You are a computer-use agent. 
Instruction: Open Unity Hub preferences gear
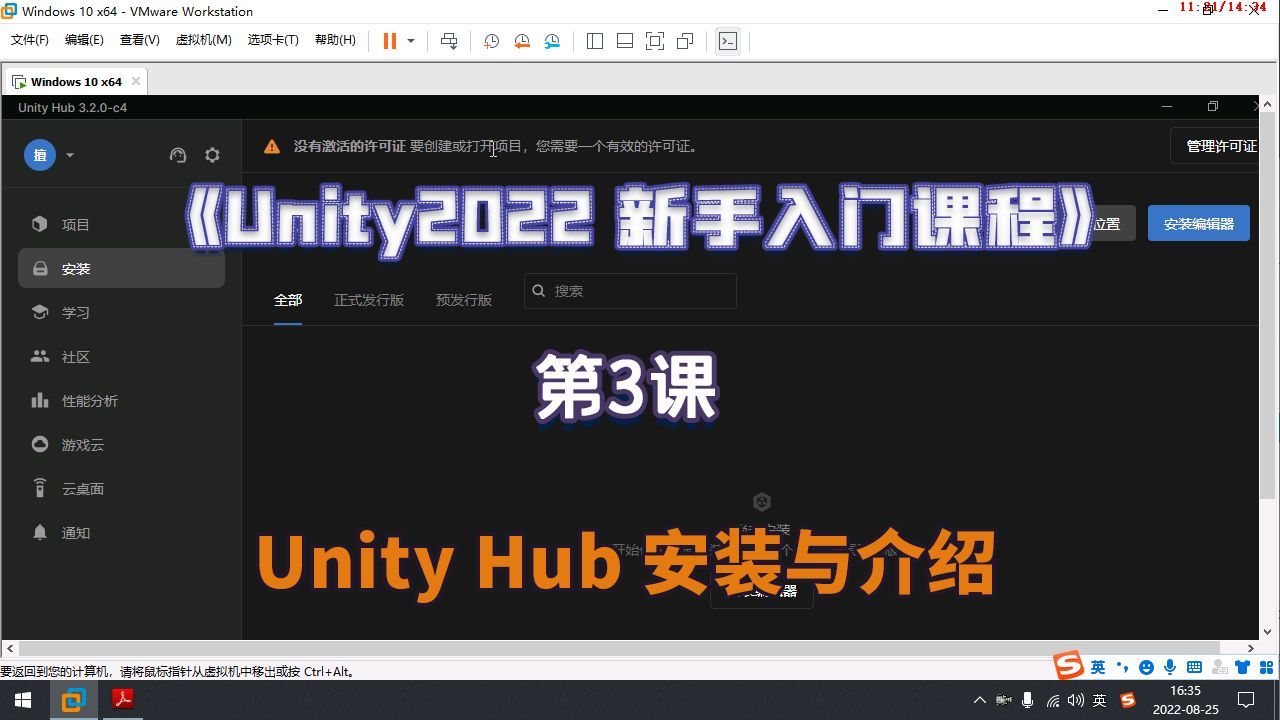[212, 155]
